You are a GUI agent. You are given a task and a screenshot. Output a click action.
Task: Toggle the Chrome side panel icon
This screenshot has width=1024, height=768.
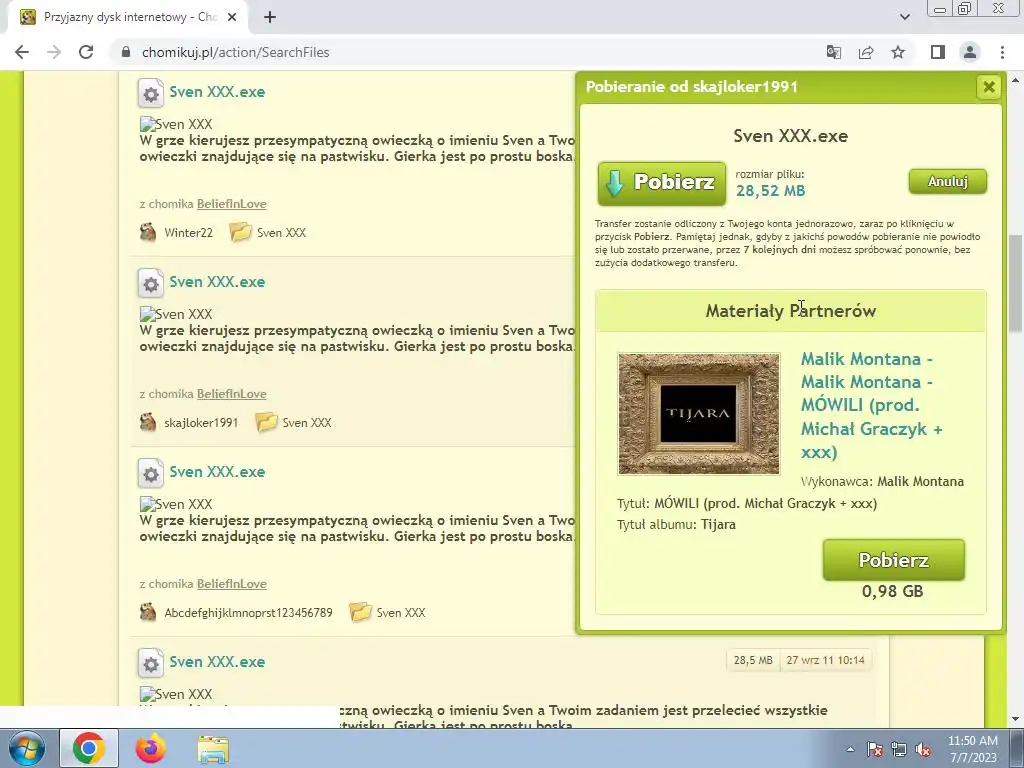[938, 52]
